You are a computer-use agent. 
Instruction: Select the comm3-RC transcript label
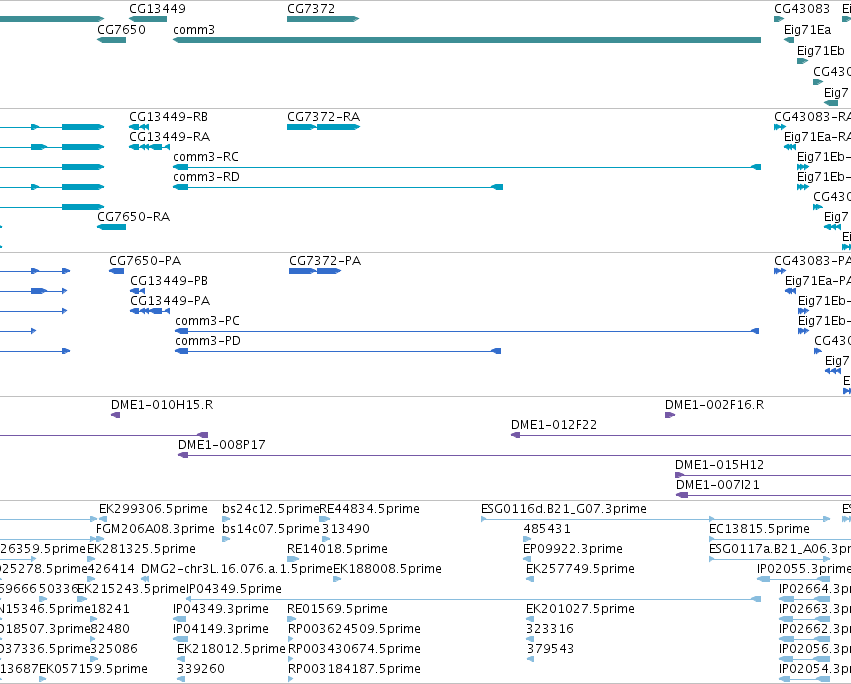pos(206,157)
